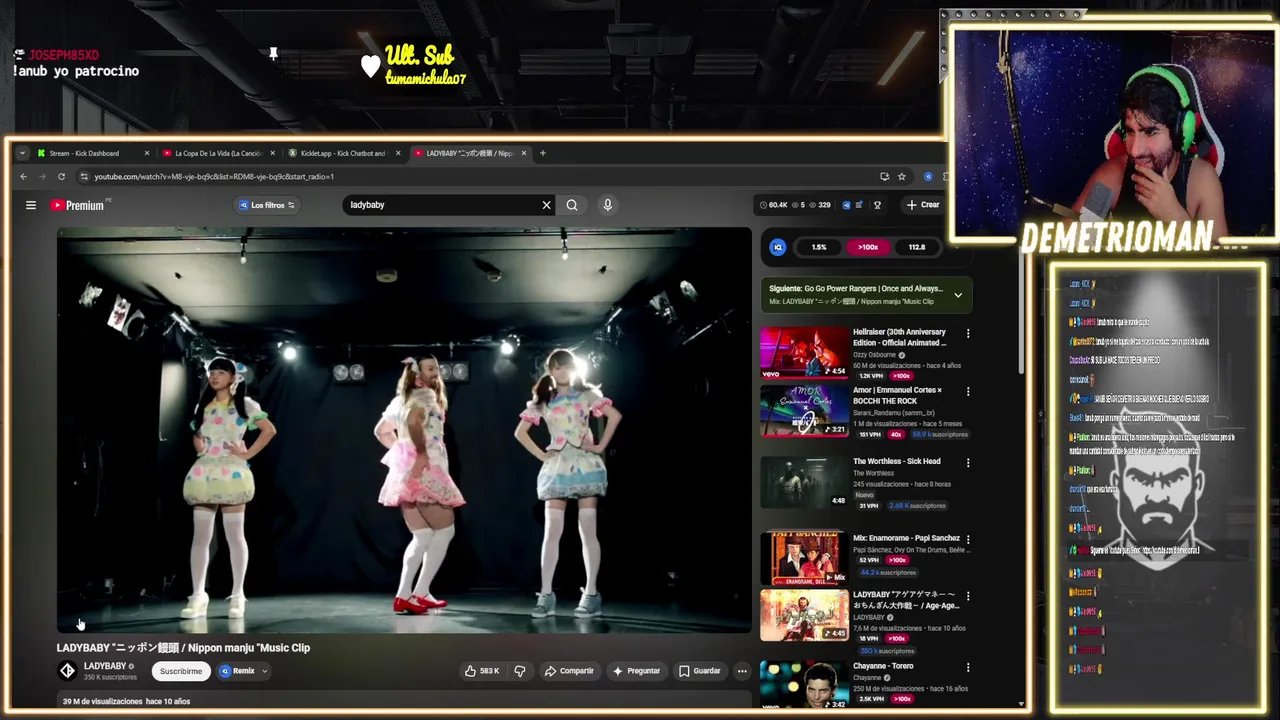Click the Suscribirme button
The height and width of the screenshot is (720, 1280).
181,671
